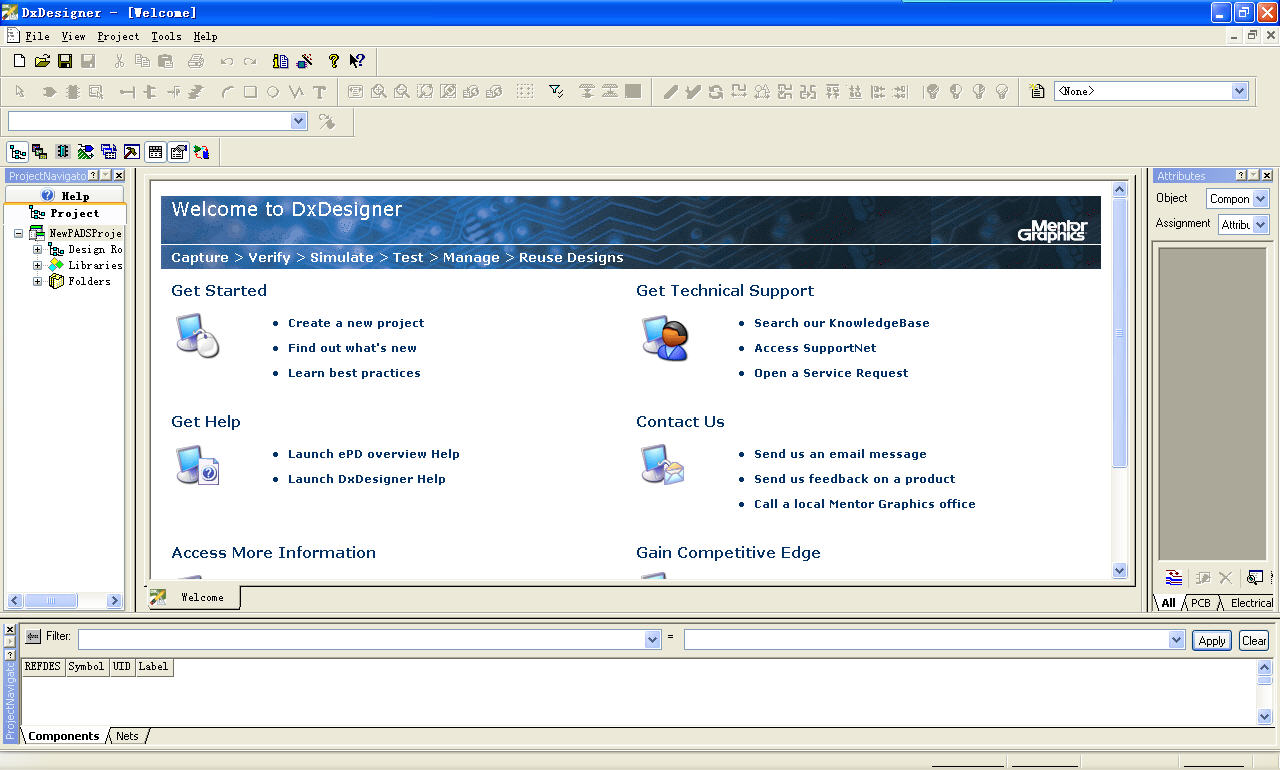Activate the What's This pointer help icon
Image resolution: width=1280 pixels, height=770 pixels.
click(357, 61)
